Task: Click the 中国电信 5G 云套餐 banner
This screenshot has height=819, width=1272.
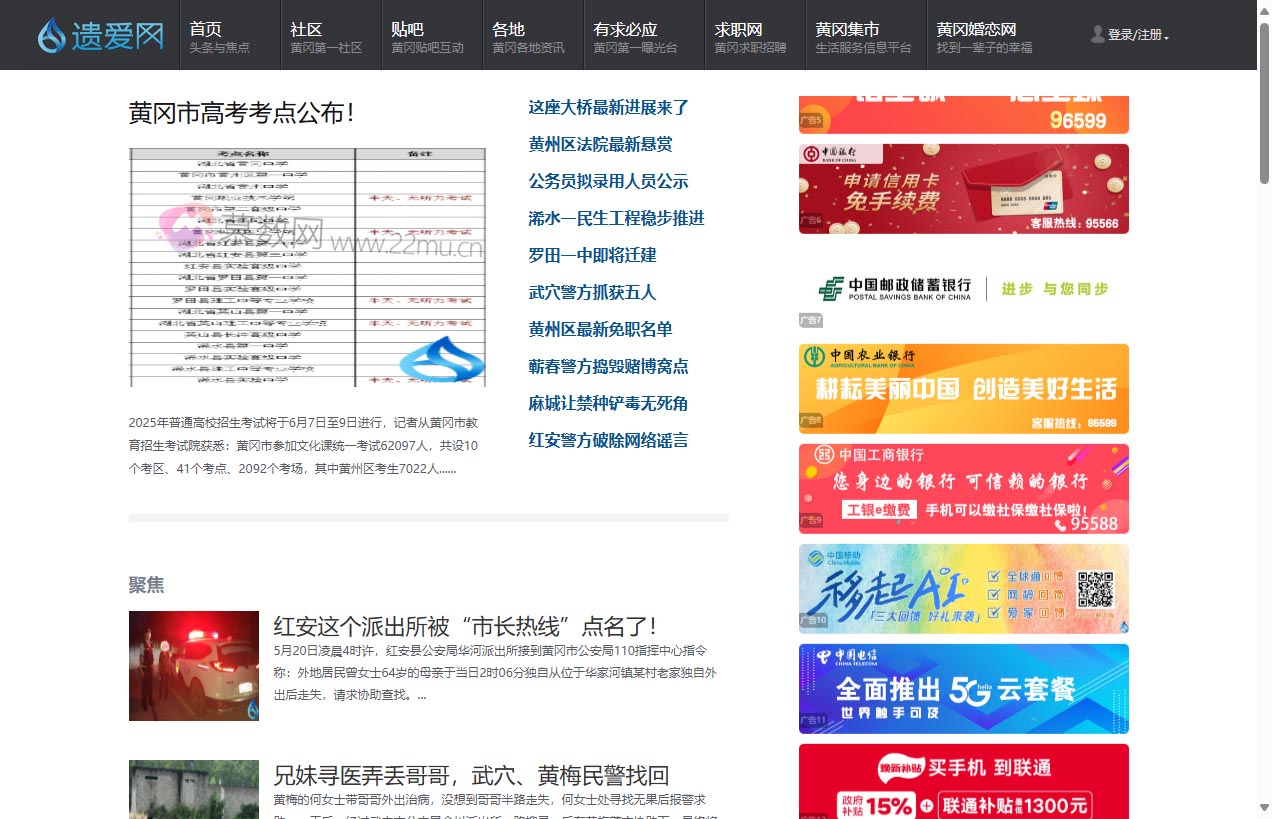Action: (x=963, y=689)
